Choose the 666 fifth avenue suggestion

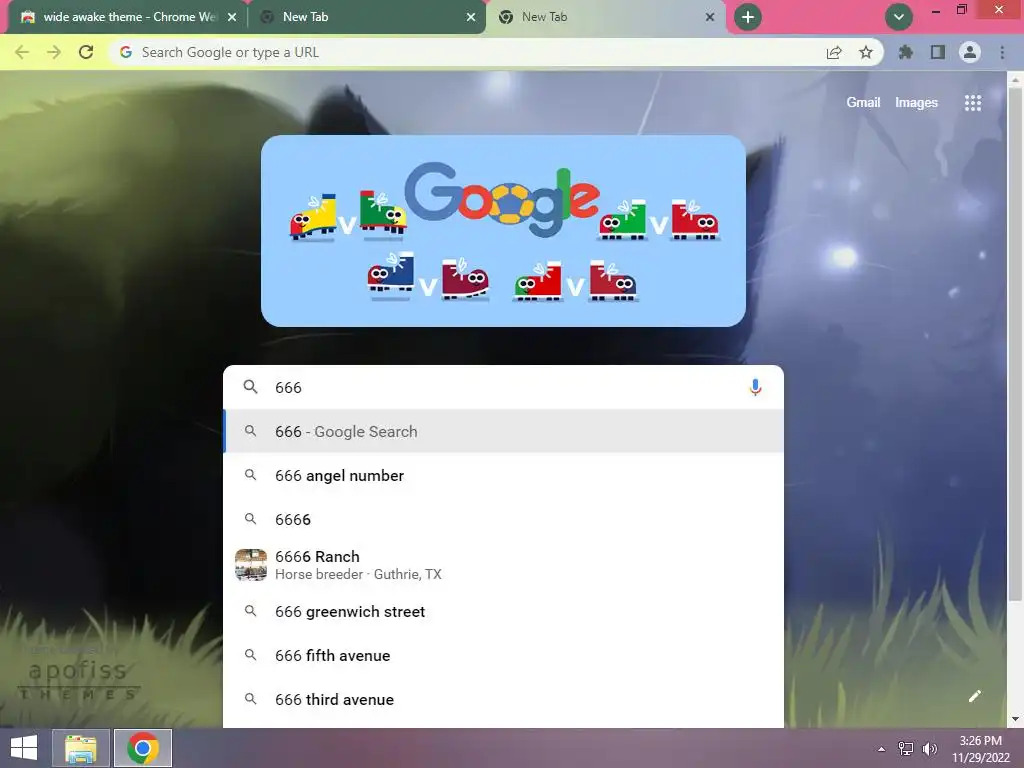[x=504, y=655]
